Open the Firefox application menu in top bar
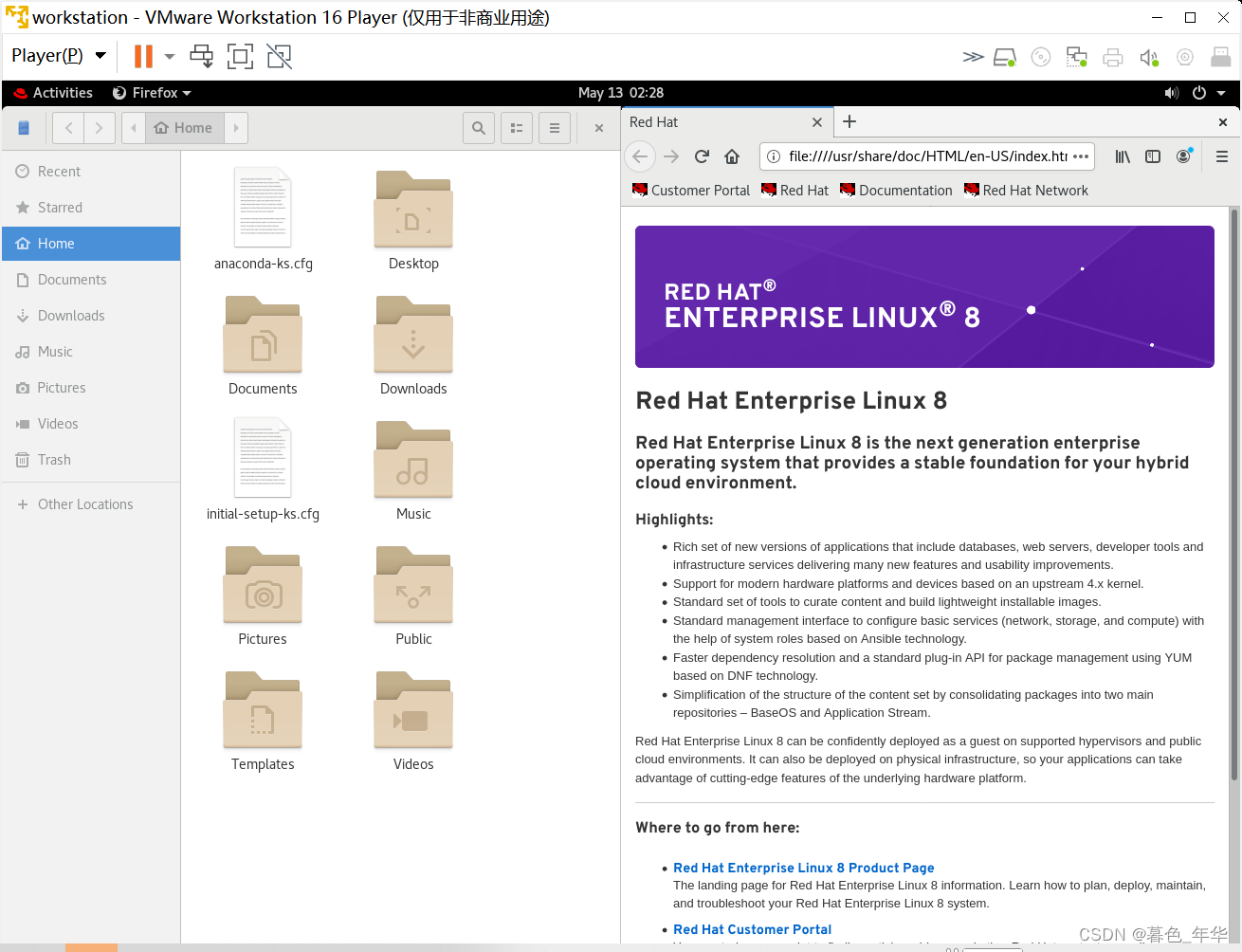Image resolution: width=1242 pixels, height=952 pixels. coord(152,93)
